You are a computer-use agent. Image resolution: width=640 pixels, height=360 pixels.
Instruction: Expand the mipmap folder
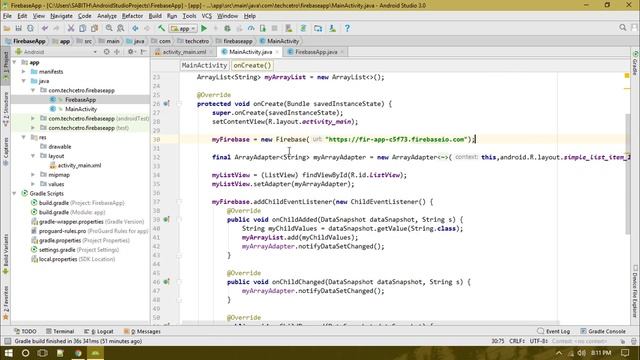(33, 175)
